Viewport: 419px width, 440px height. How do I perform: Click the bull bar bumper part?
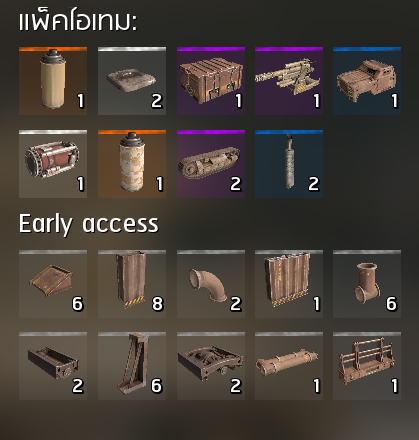tap(367, 366)
